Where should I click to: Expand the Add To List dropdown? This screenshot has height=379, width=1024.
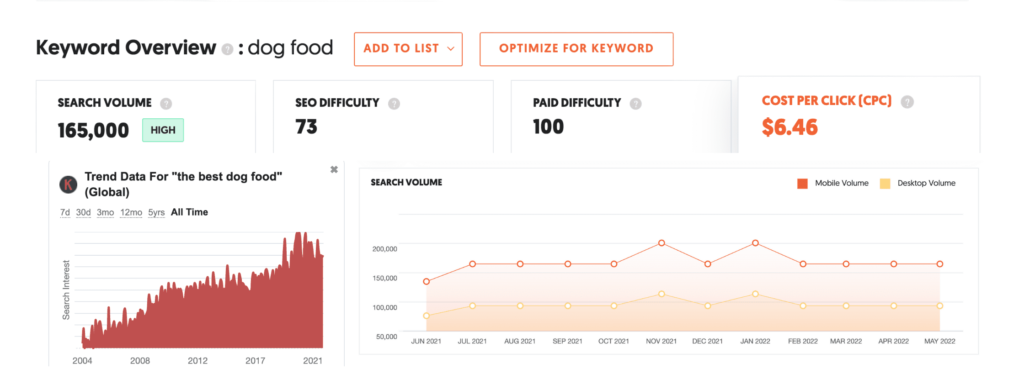408,49
